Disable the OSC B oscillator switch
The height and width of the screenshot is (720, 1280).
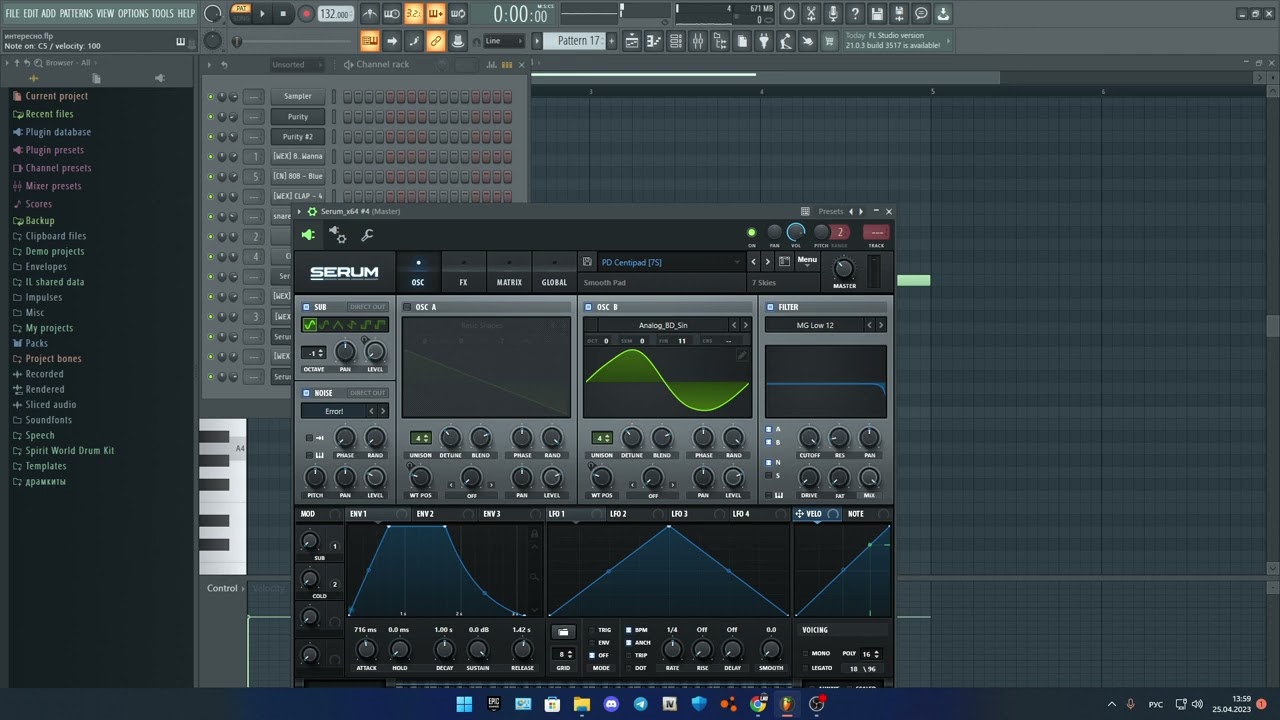click(x=588, y=307)
